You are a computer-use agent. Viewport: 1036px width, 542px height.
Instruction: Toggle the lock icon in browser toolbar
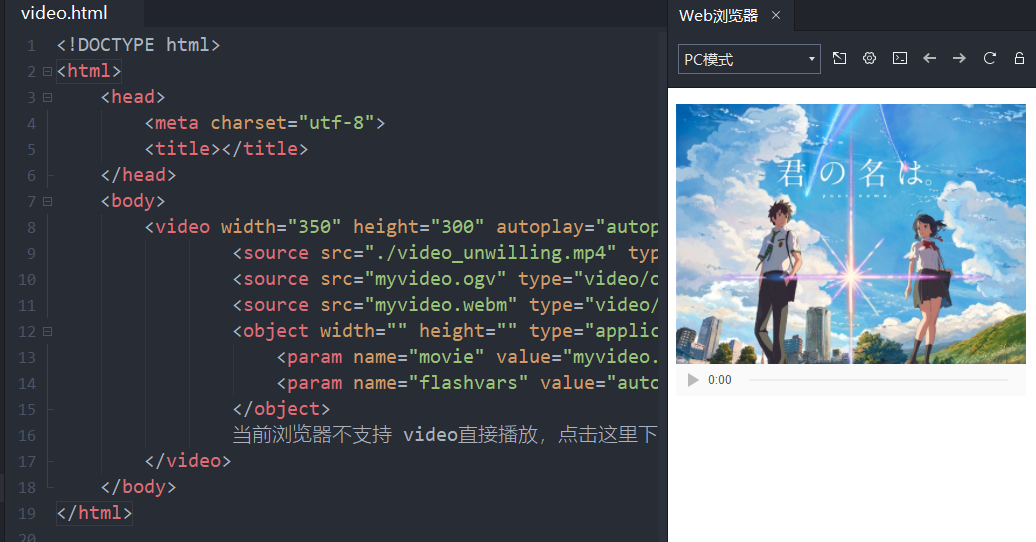[1019, 59]
